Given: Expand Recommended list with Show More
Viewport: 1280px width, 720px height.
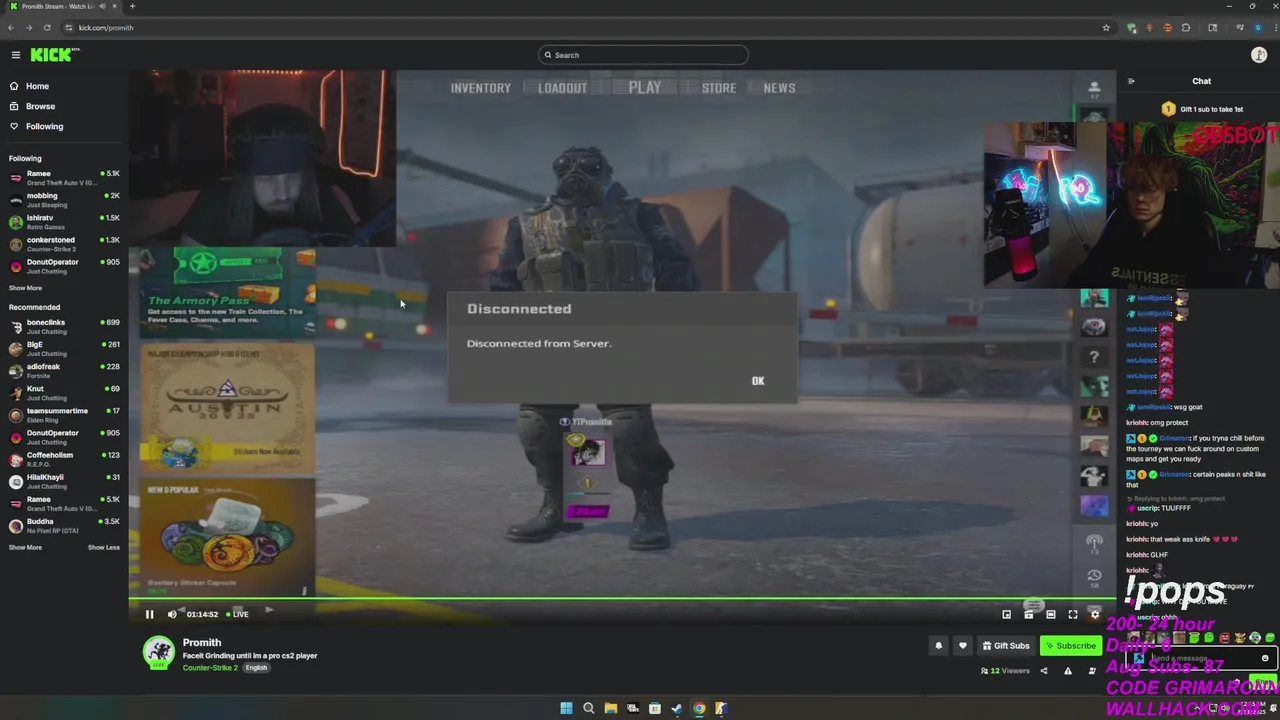Looking at the screenshot, I should 26,547.
